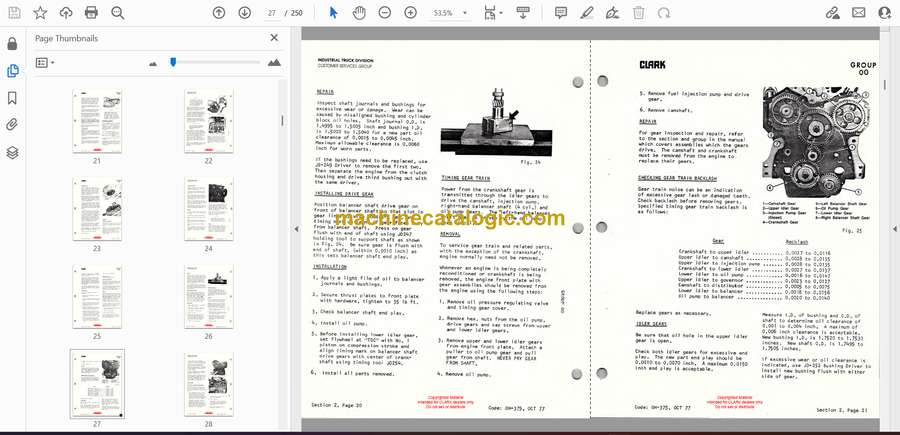This screenshot has height=435, width=900.
Task: Click the upload to cloud icon
Action: [66, 13]
